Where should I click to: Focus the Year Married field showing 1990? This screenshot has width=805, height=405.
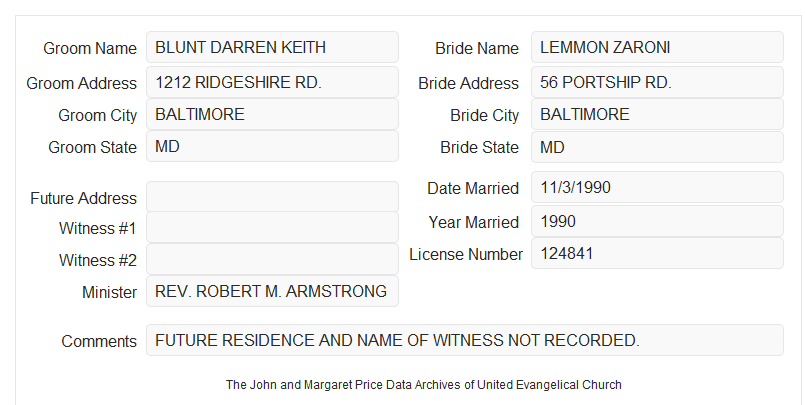[x=657, y=221]
